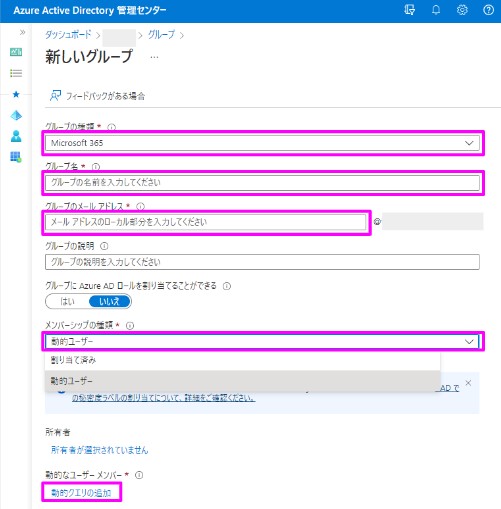Open All services list icon in sidebar
Viewport: 501px width, 509px height.
point(16,73)
